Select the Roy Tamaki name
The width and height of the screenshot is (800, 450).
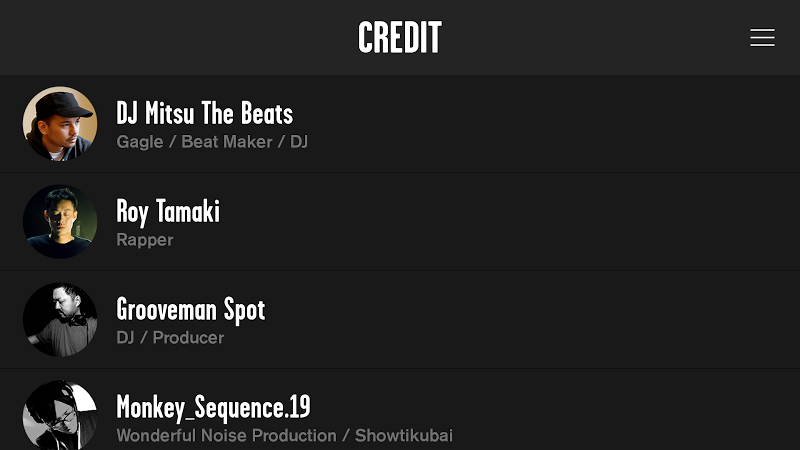[168, 211]
